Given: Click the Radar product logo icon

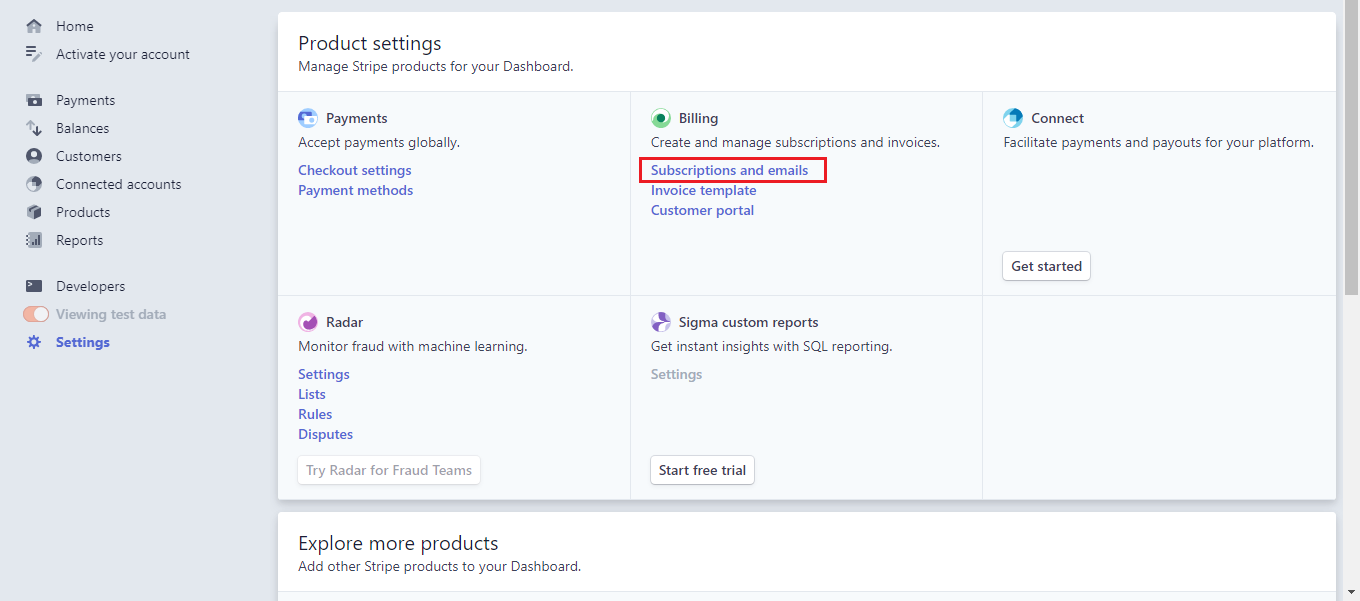Looking at the screenshot, I should pyautogui.click(x=308, y=322).
